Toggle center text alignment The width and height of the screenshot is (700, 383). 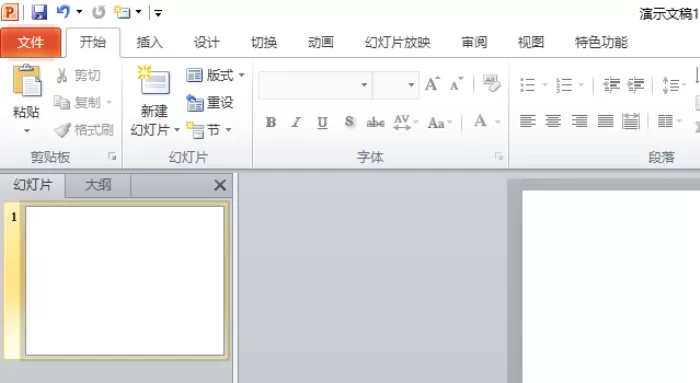click(553, 121)
